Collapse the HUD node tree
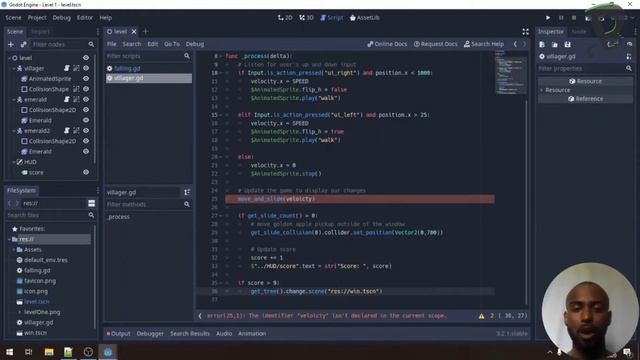Image resolution: width=640 pixels, height=360 pixels. (x=14, y=162)
